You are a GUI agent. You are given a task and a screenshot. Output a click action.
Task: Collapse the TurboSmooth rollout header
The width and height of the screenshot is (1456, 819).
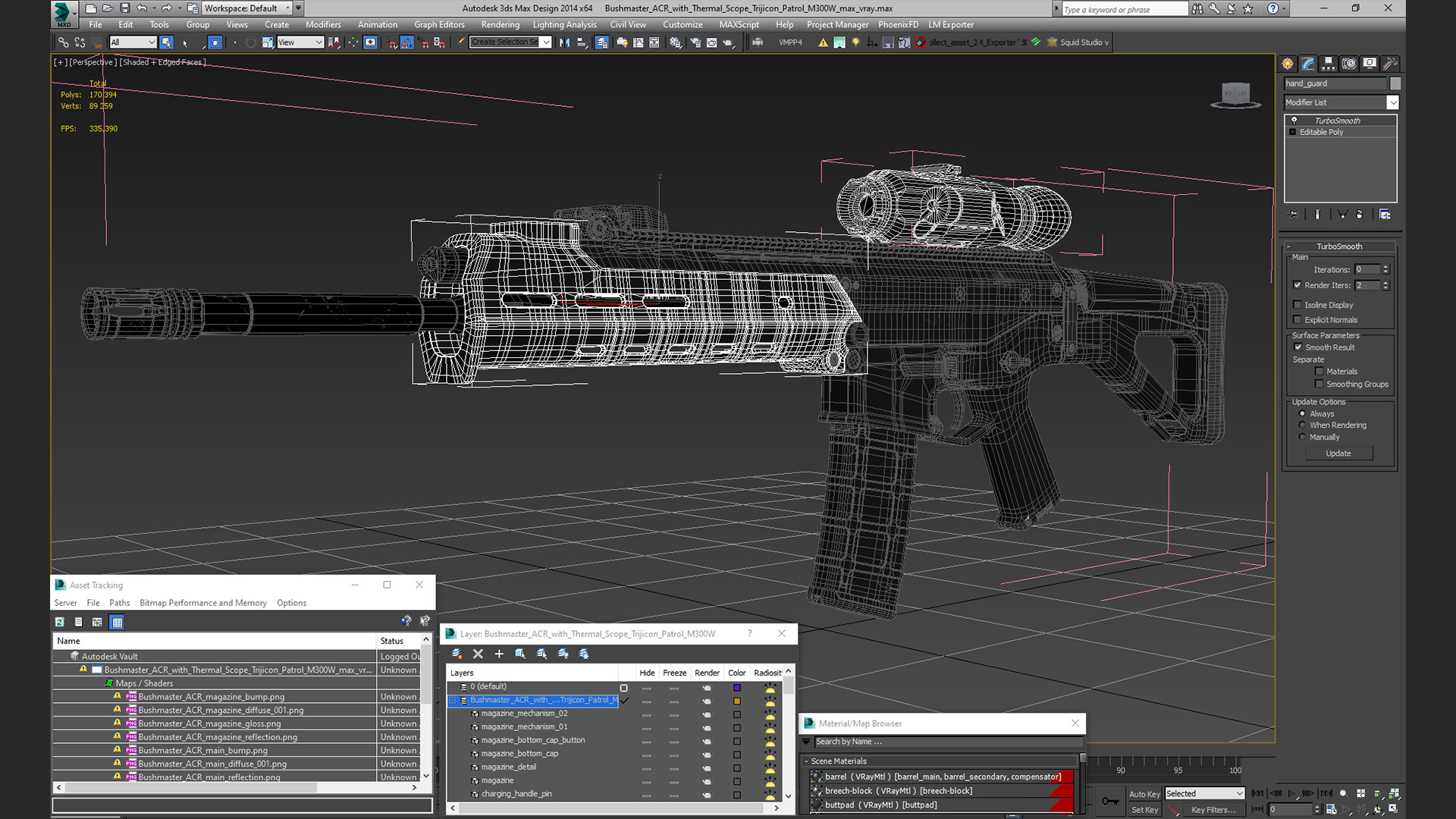(x=1339, y=246)
